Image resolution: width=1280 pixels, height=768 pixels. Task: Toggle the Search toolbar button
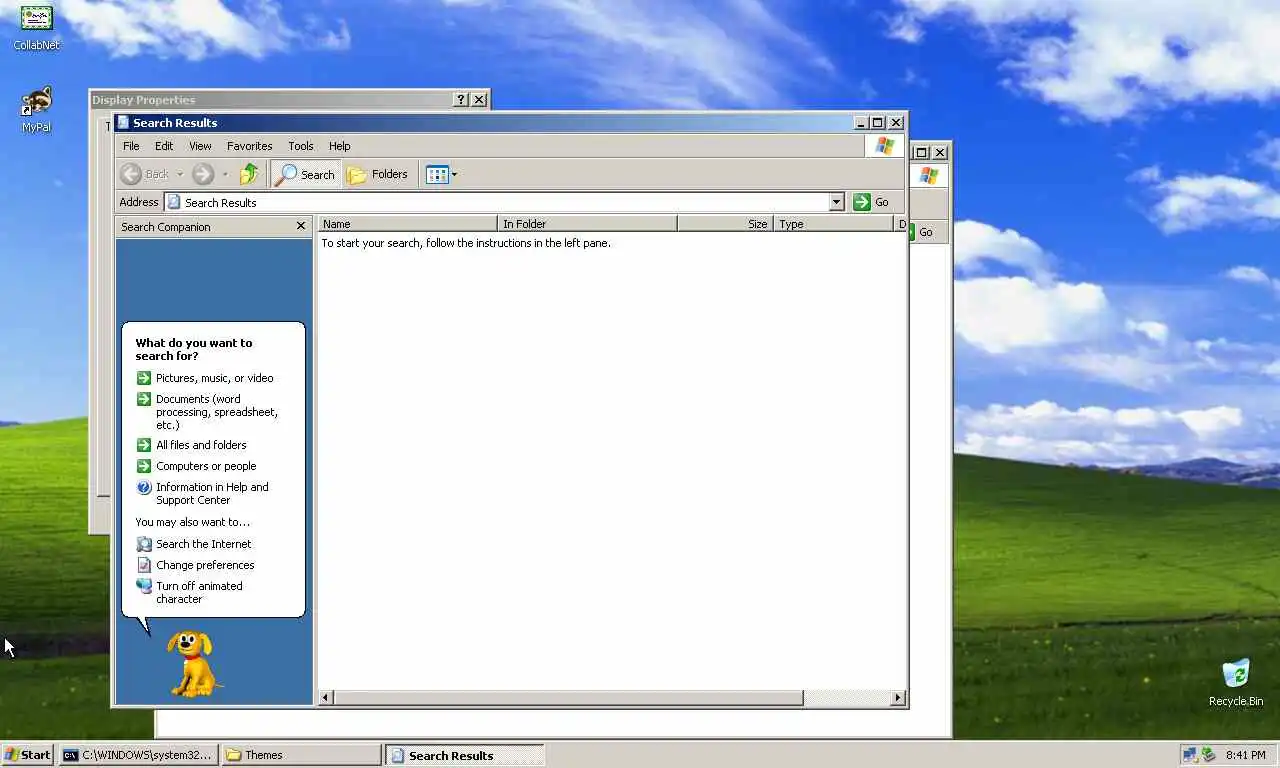point(306,174)
